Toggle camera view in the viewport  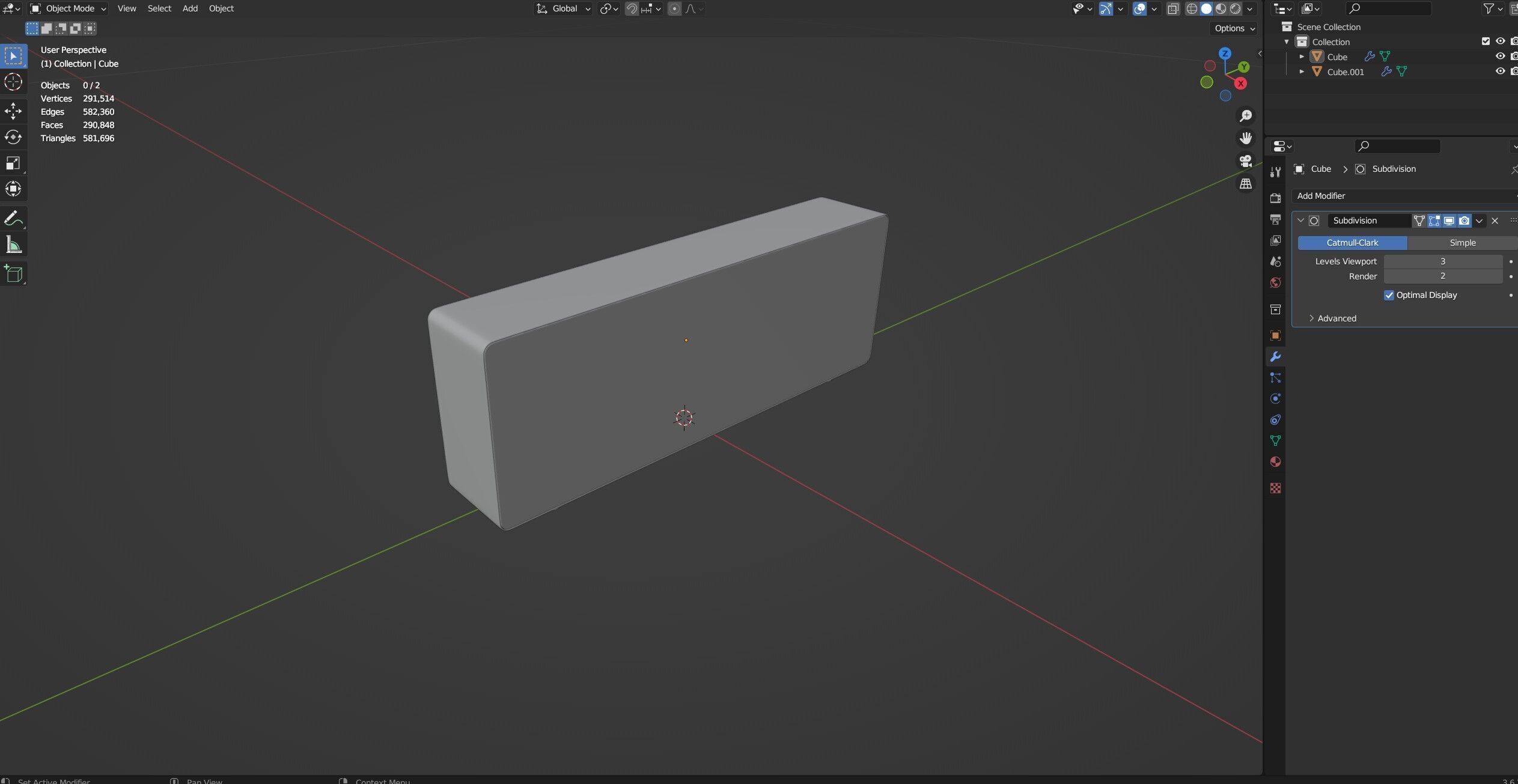tap(1246, 161)
